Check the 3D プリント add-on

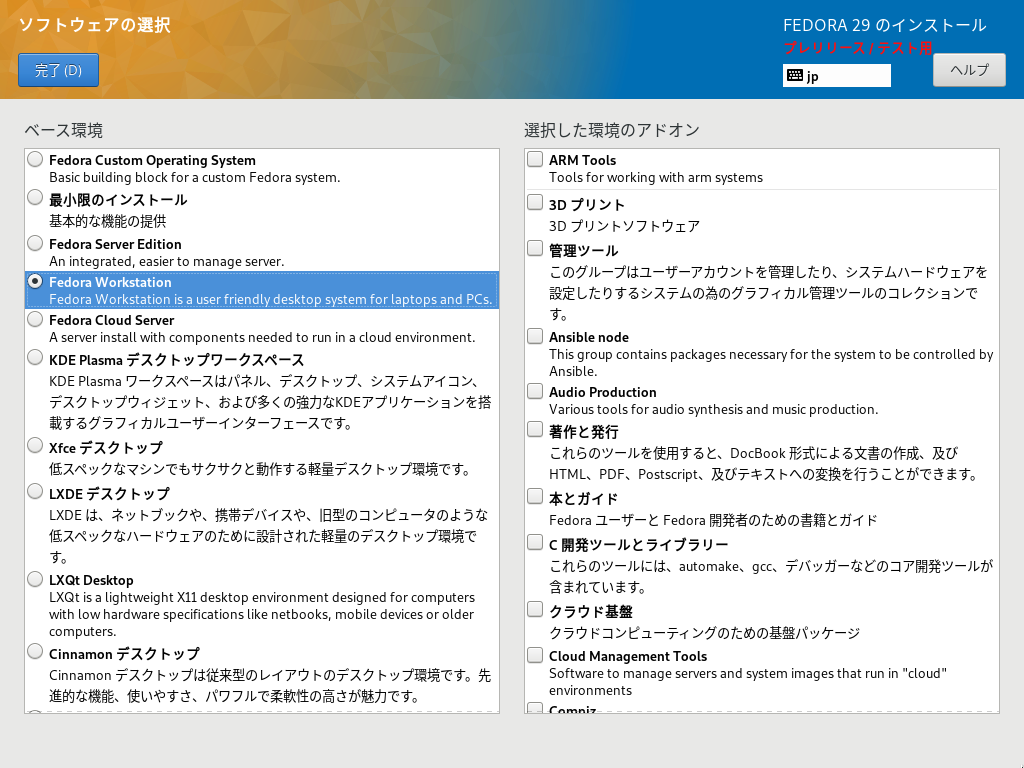pos(535,202)
